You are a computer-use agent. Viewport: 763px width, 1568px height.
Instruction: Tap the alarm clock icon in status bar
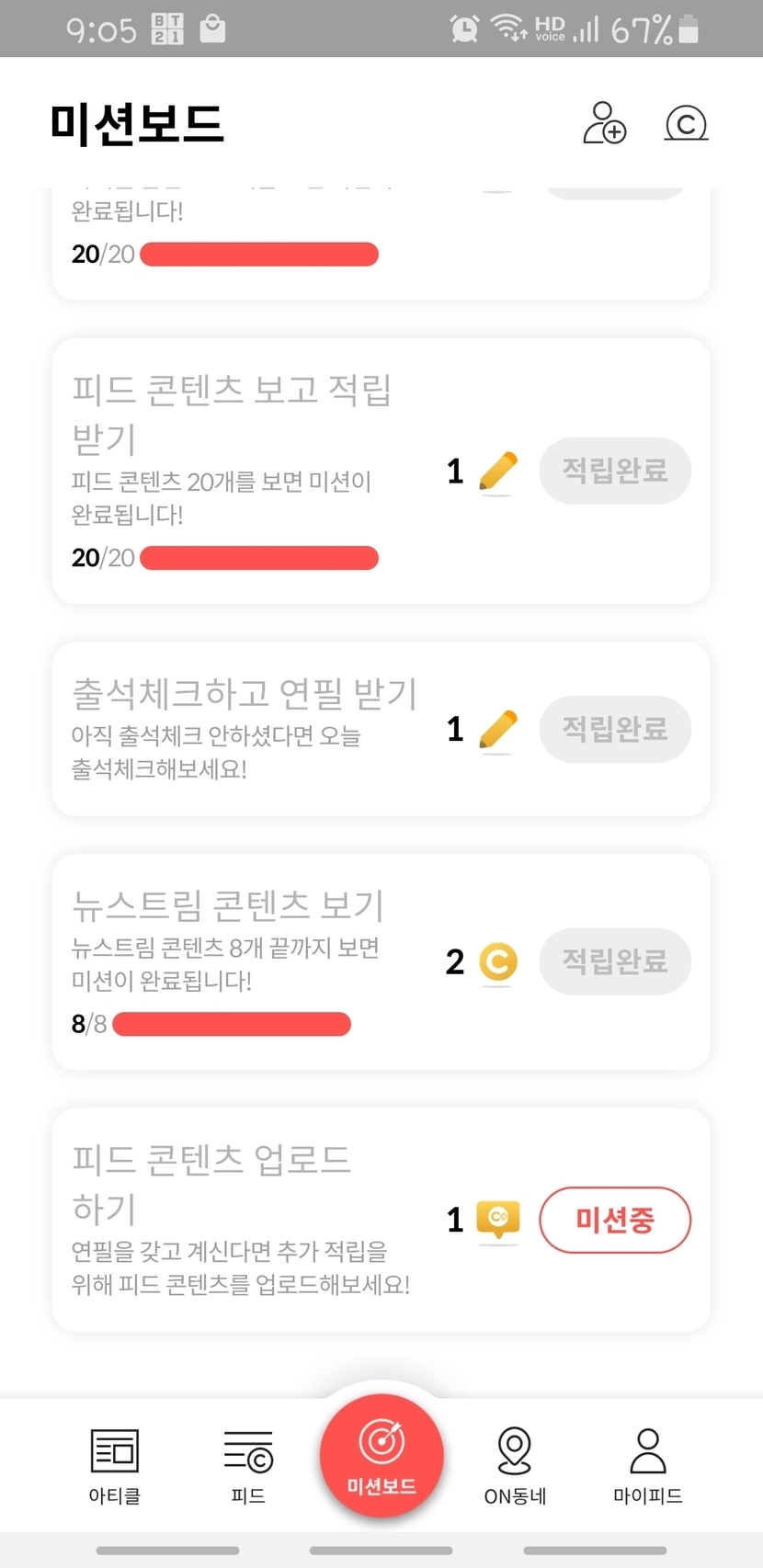(x=464, y=29)
